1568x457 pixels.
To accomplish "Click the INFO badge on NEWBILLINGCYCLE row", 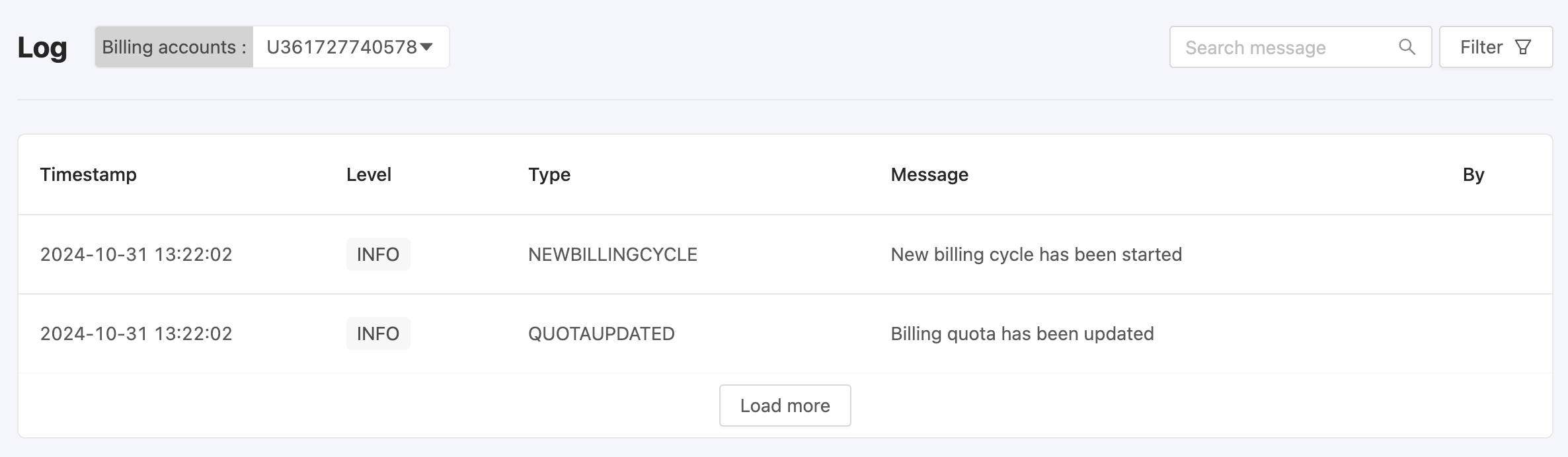I will (x=378, y=254).
